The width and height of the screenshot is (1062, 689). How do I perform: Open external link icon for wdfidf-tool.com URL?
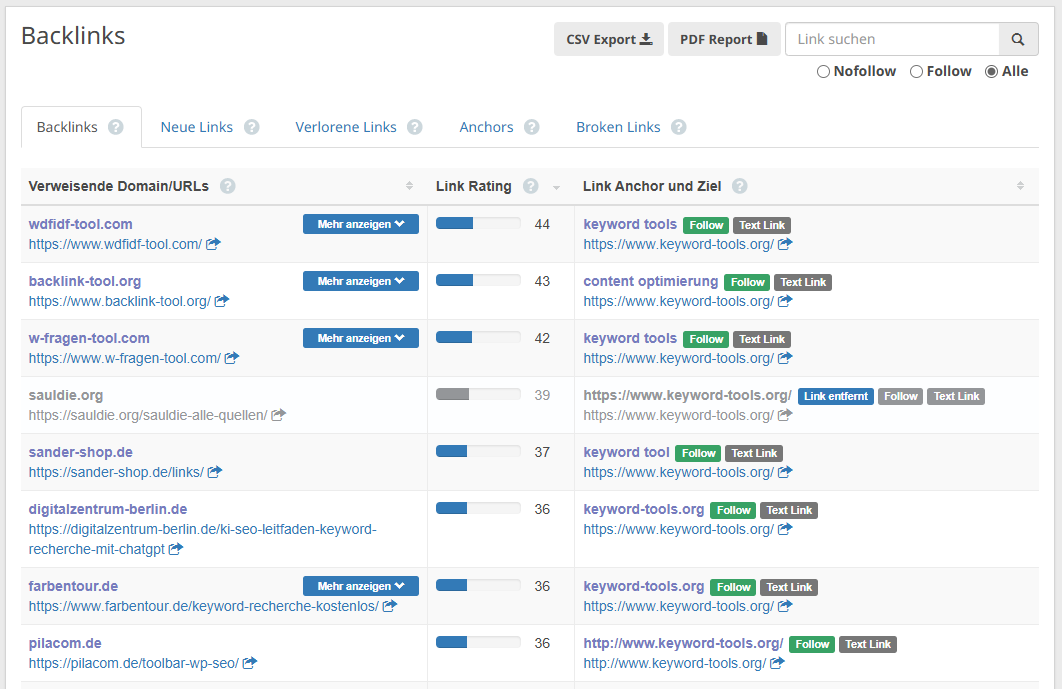[x=213, y=244]
